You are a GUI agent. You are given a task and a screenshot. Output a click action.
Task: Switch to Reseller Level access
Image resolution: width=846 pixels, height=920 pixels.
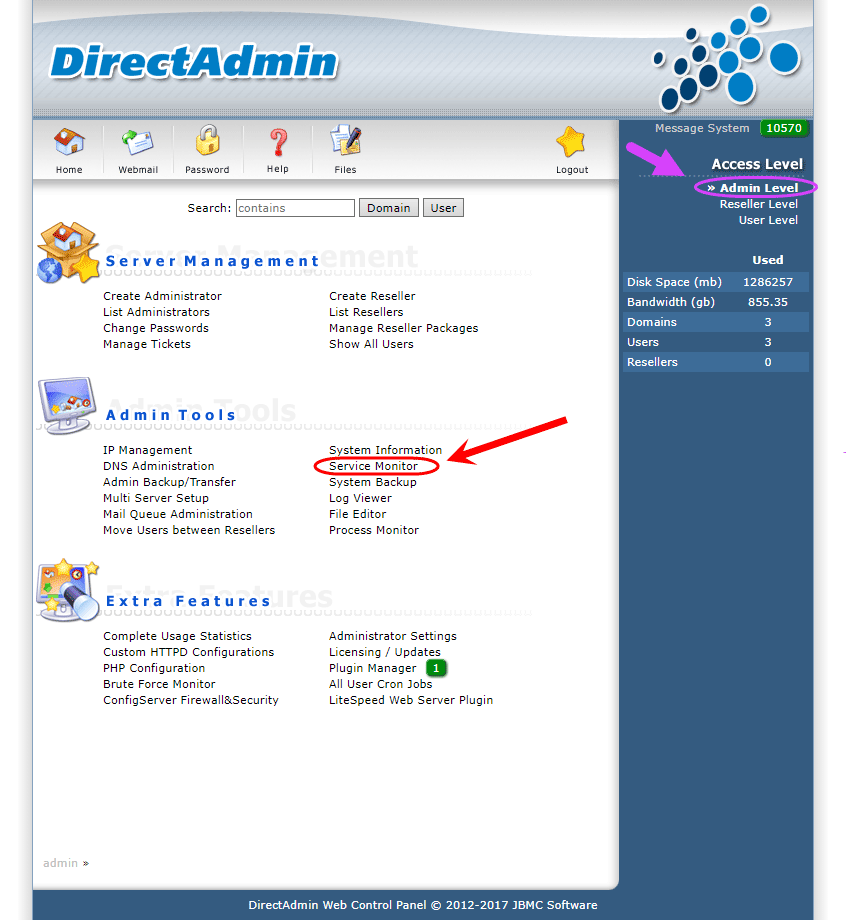pos(759,204)
